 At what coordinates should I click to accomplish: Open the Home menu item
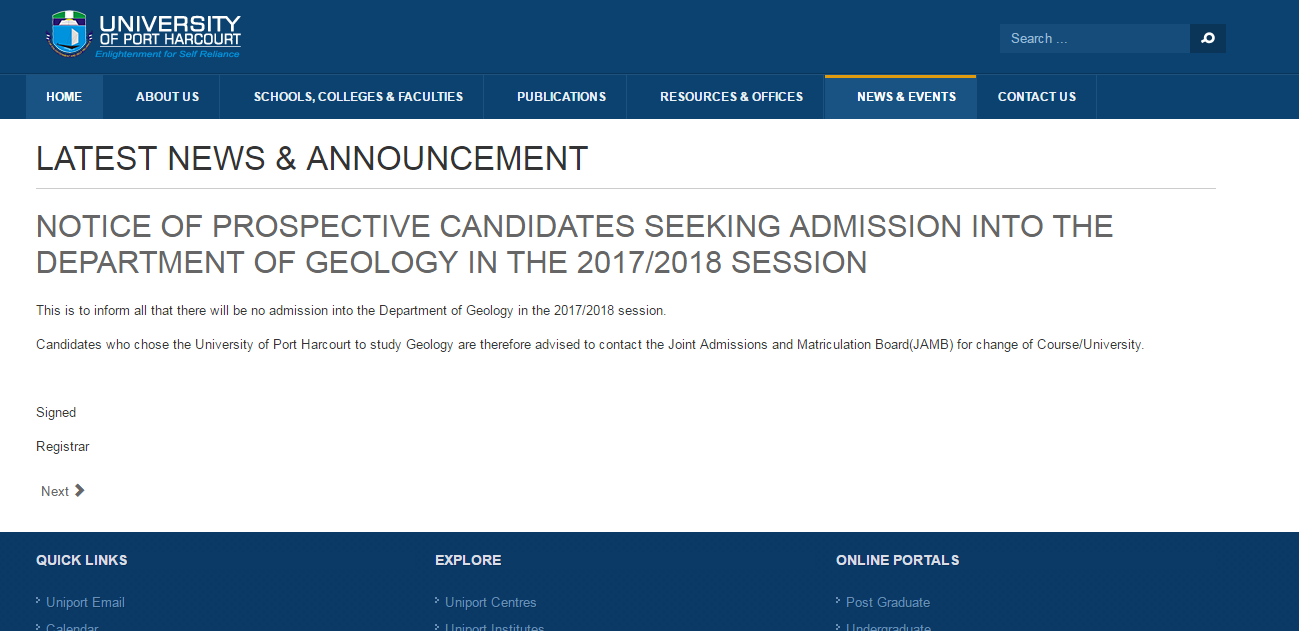point(64,97)
